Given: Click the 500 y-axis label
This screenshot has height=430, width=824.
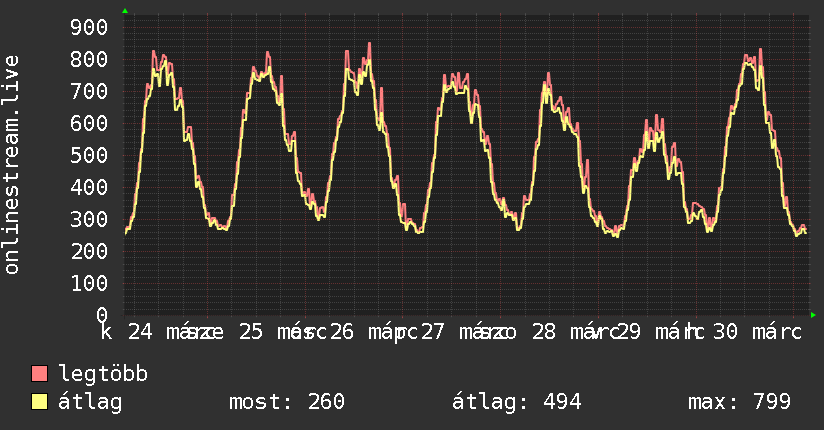Looking at the screenshot, I should [x=89, y=156].
